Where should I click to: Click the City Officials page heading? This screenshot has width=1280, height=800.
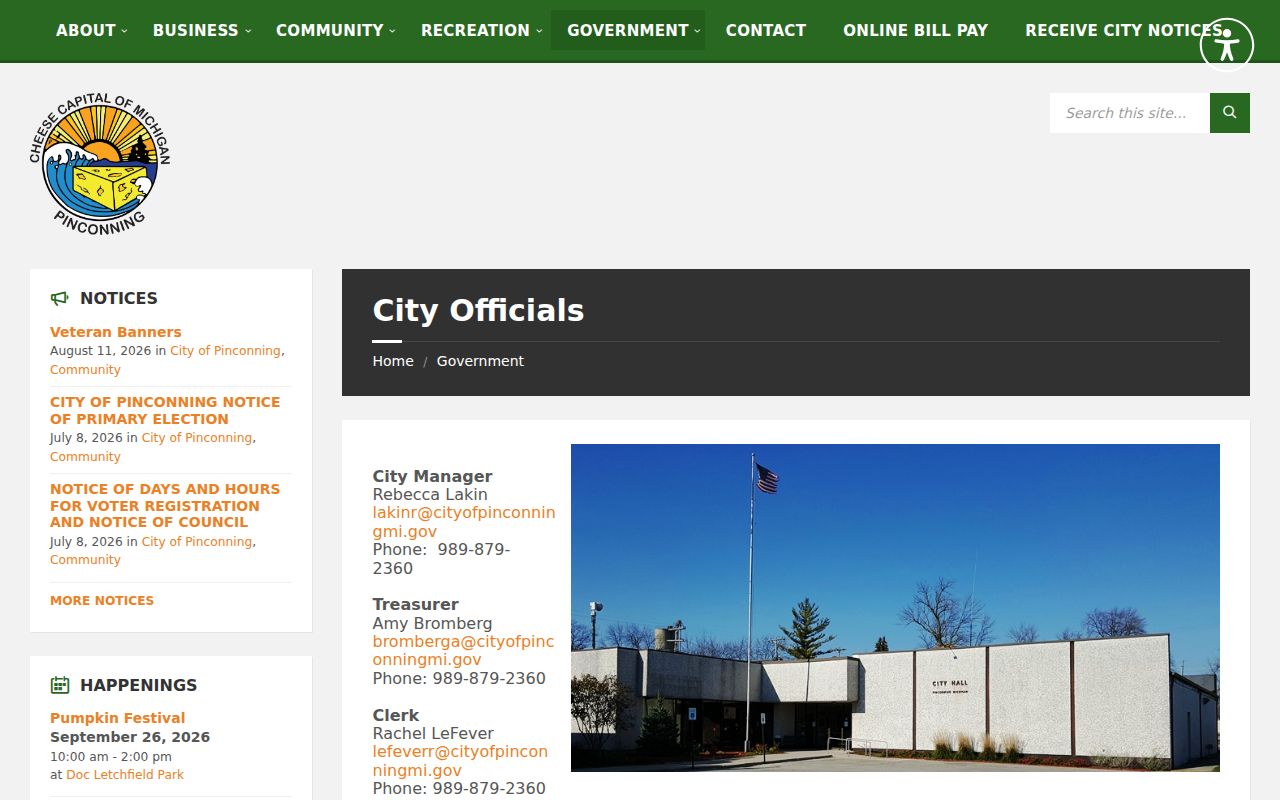click(478, 310)
